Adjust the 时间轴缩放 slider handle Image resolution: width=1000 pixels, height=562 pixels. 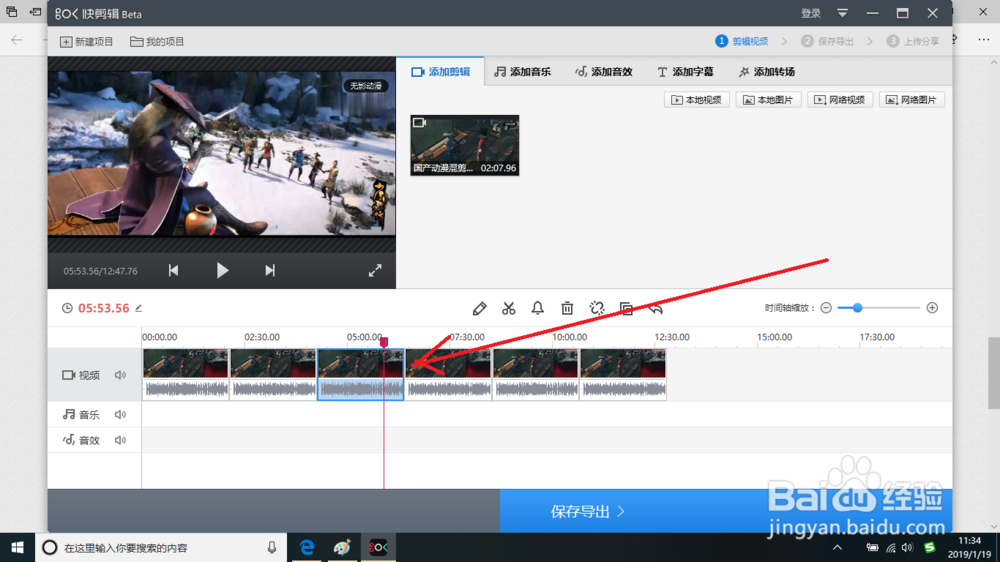857,308
